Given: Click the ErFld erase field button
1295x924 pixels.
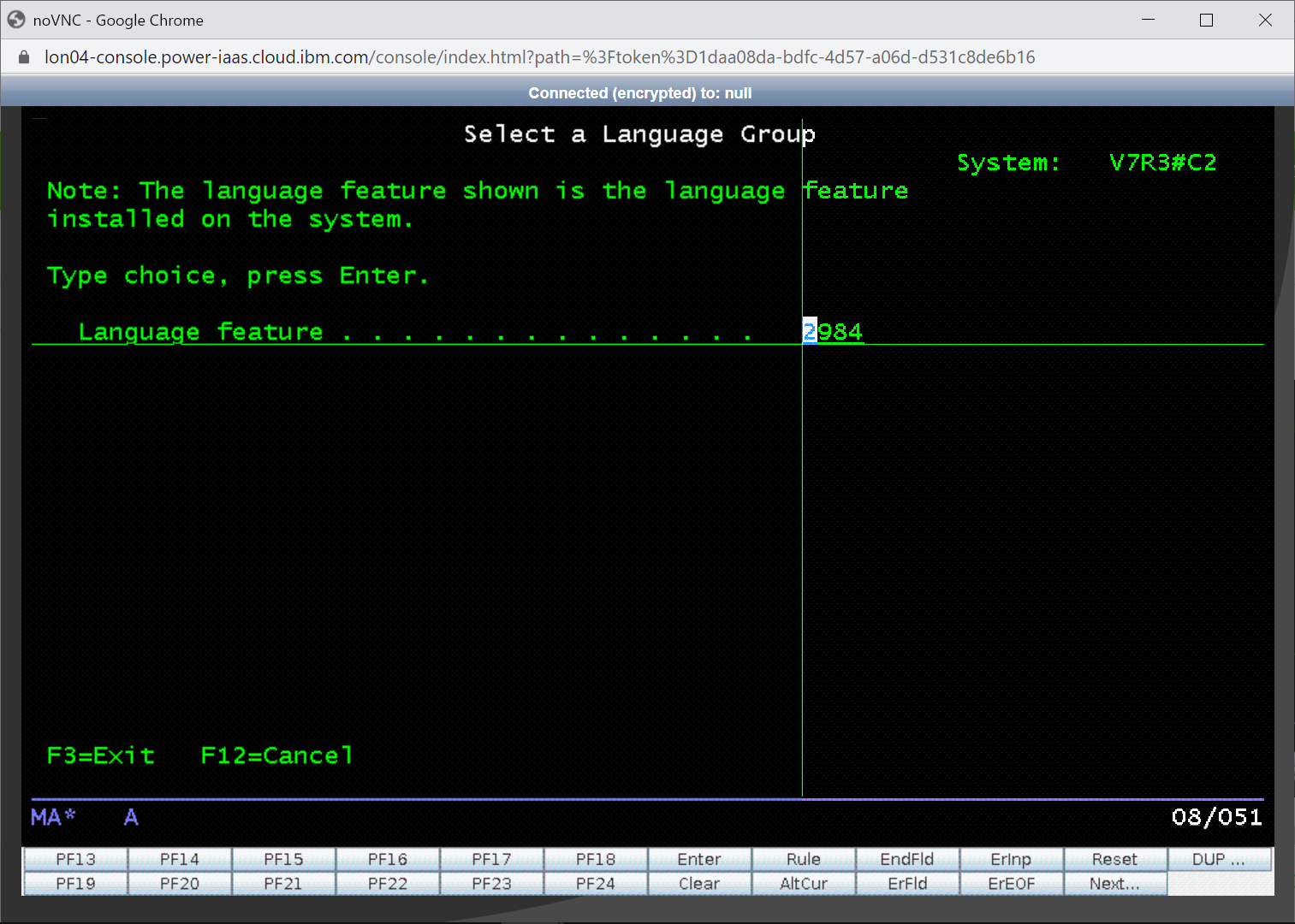Looking at the screenshot, I should (x=907, y=884).
